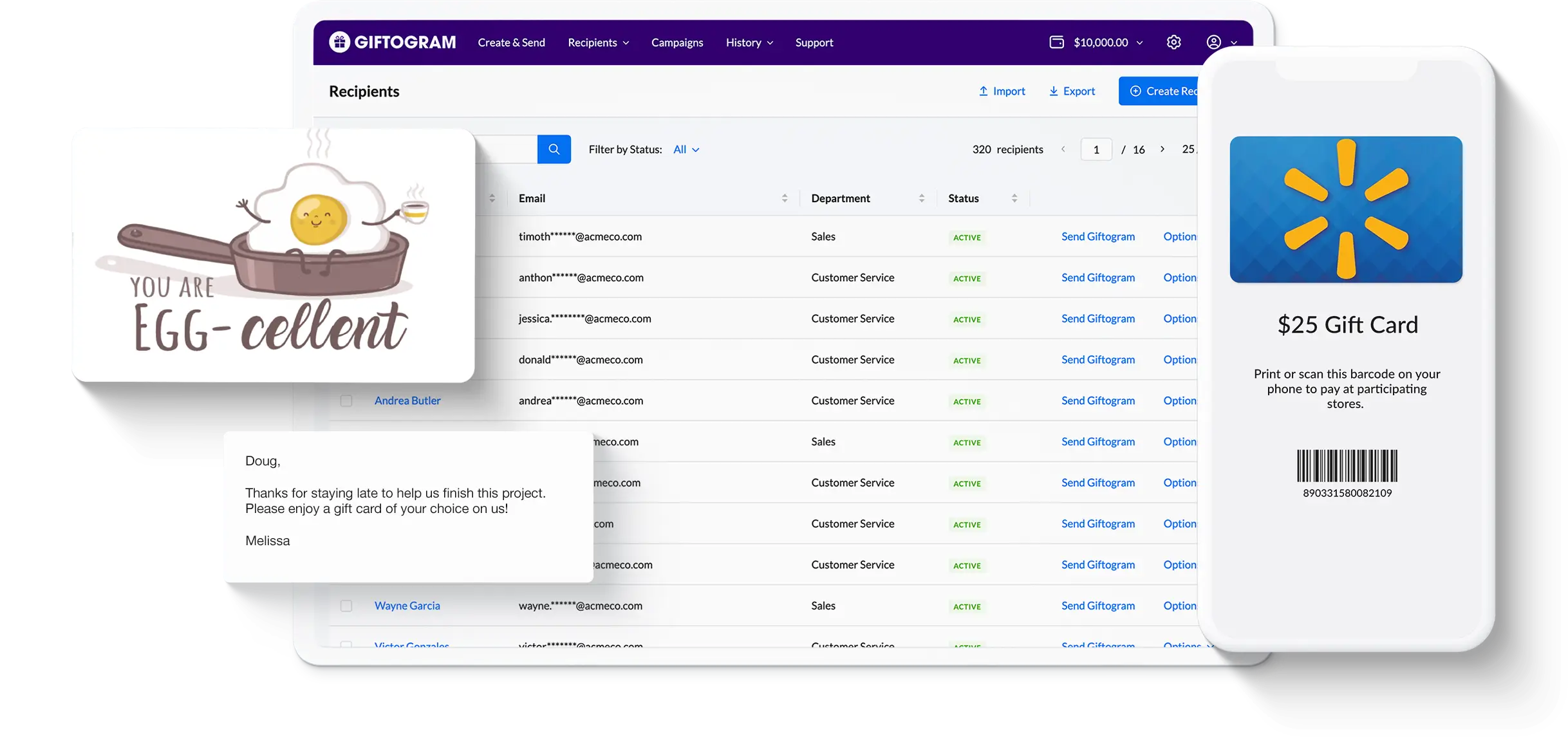Image resolution: width=1568 pixels, height=737 pixels.
Task: Open Andrea Butler recipient link
Action: click(x=407, y=400)
